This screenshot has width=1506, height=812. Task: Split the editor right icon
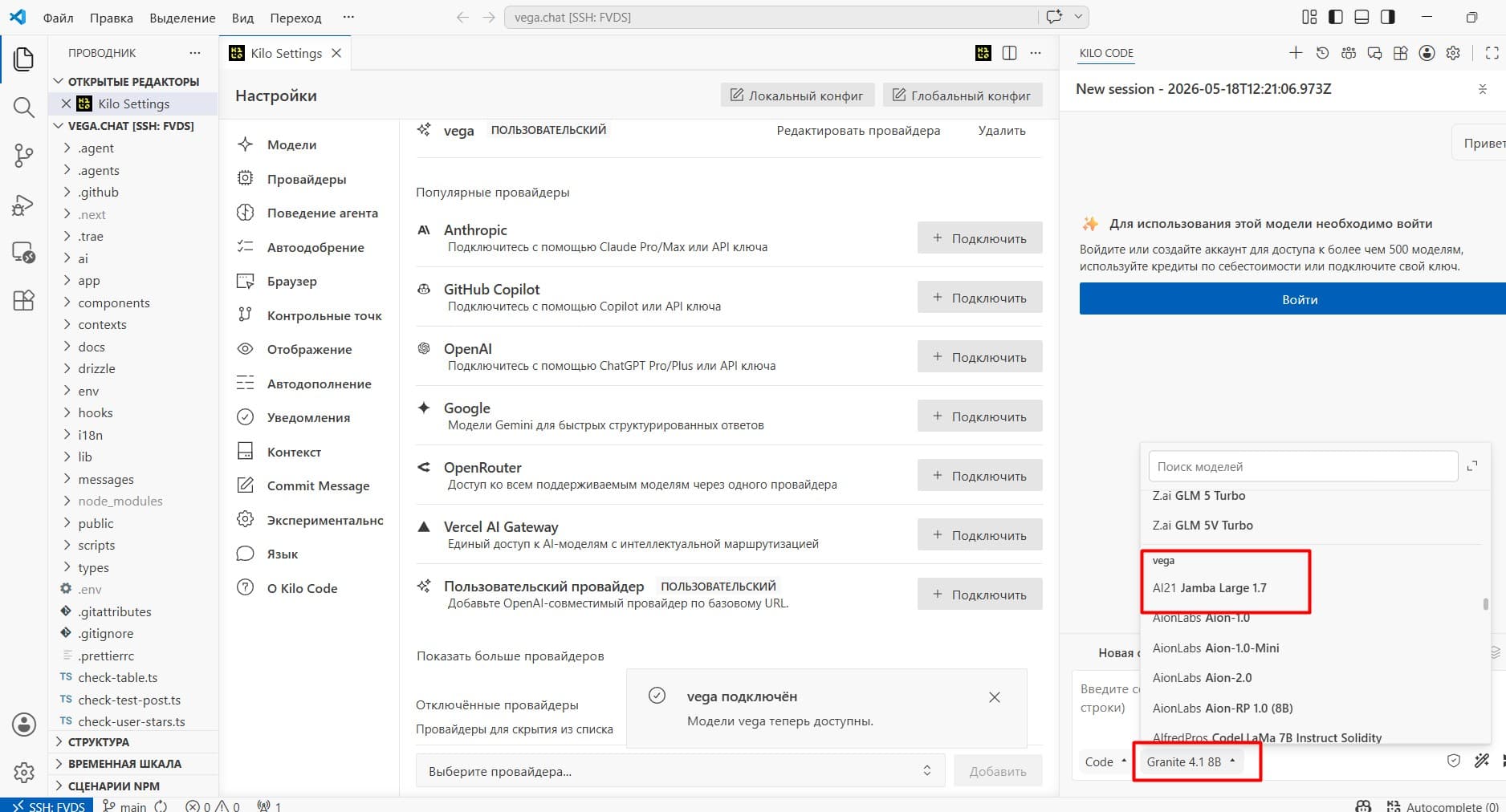coord(1010,53)
